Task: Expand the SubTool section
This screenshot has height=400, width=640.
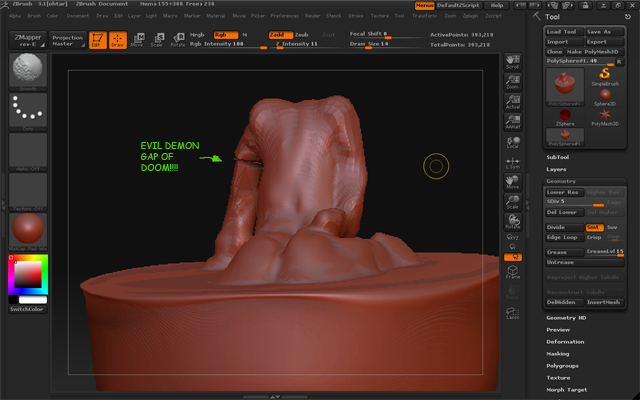Action: [x=558, y=157]
